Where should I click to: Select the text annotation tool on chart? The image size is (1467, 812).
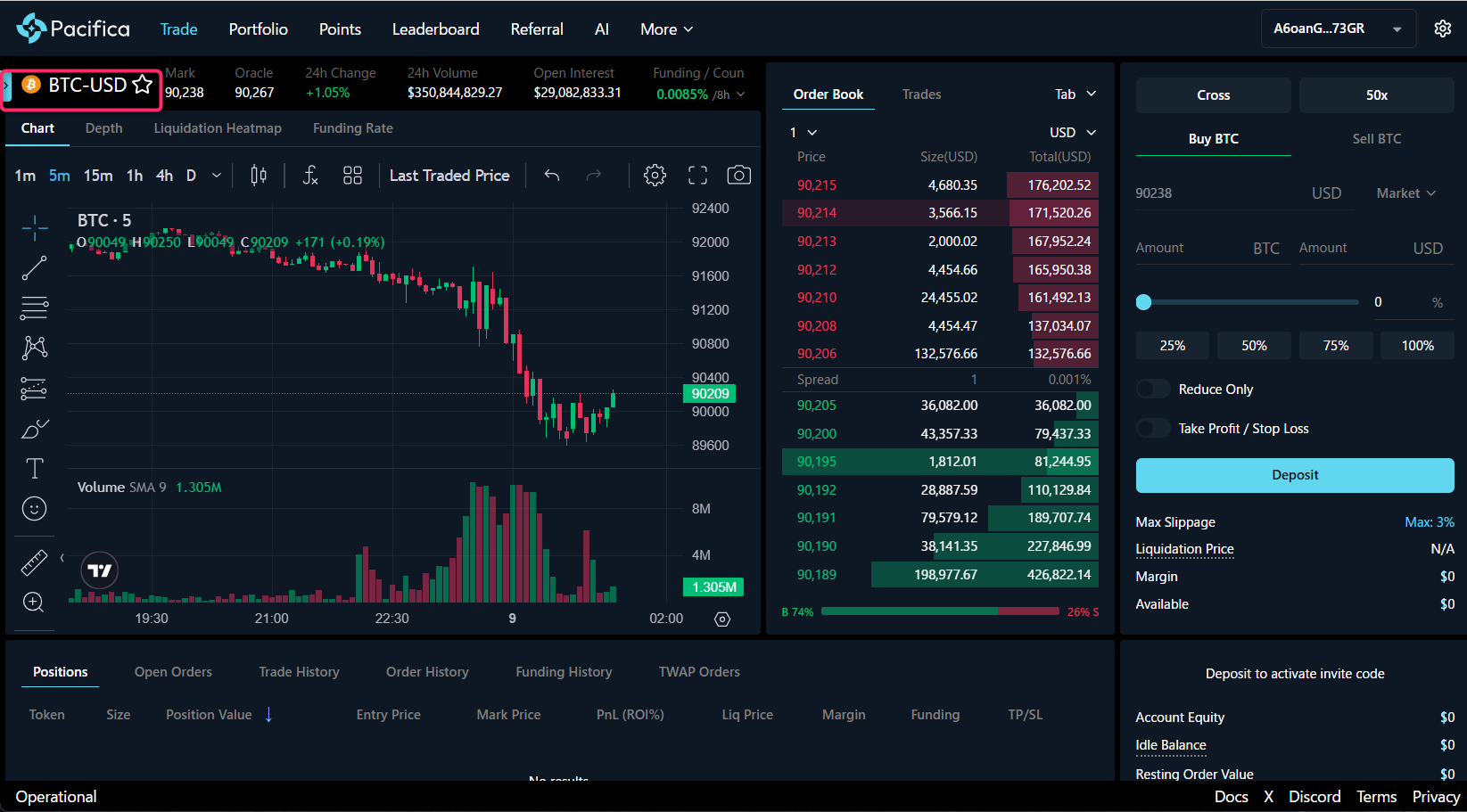34,467
